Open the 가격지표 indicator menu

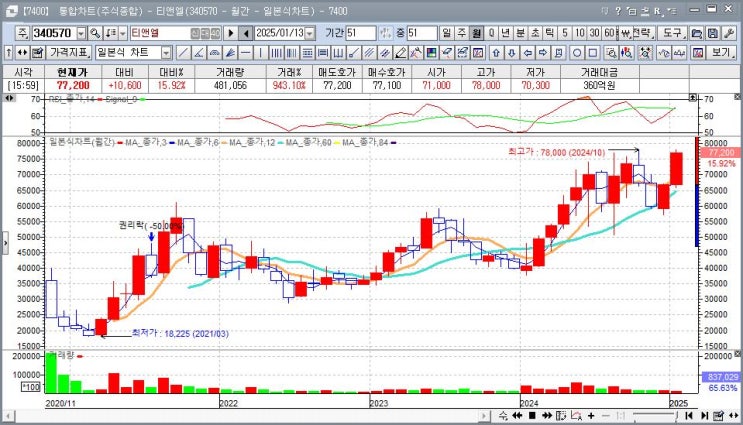(x=69, y=53)
